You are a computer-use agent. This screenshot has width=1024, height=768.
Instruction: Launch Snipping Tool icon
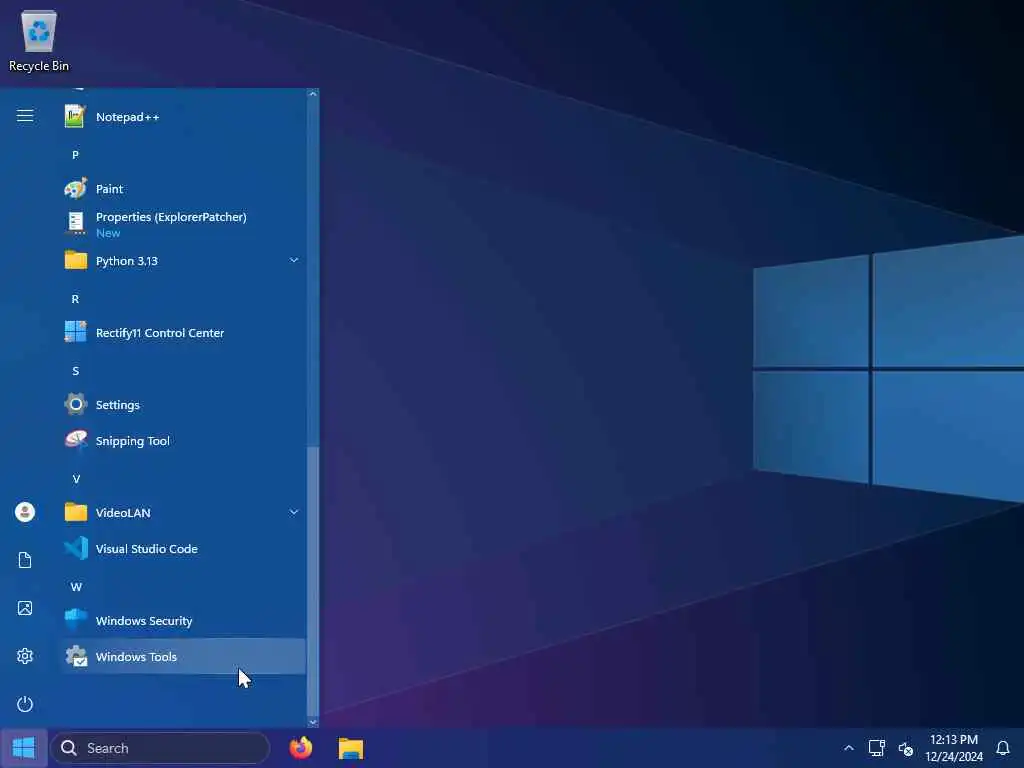[x=75, y=441]
